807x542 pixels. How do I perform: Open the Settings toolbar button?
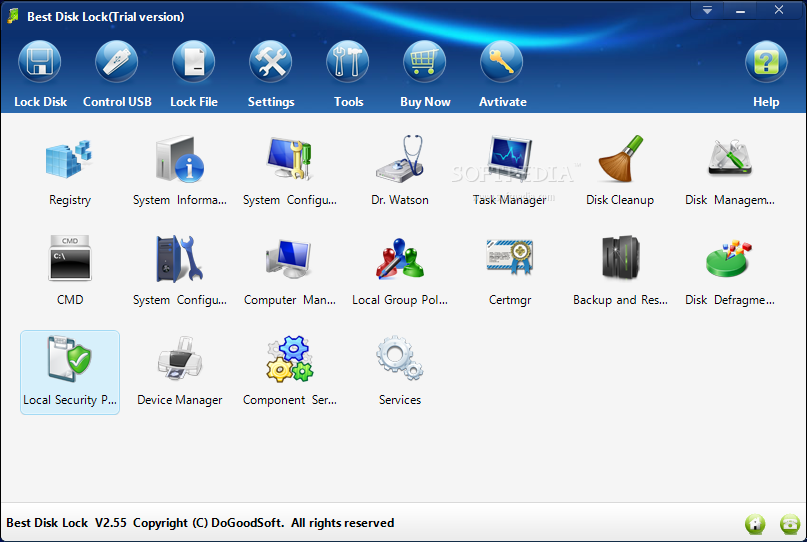tap(271, 75)
